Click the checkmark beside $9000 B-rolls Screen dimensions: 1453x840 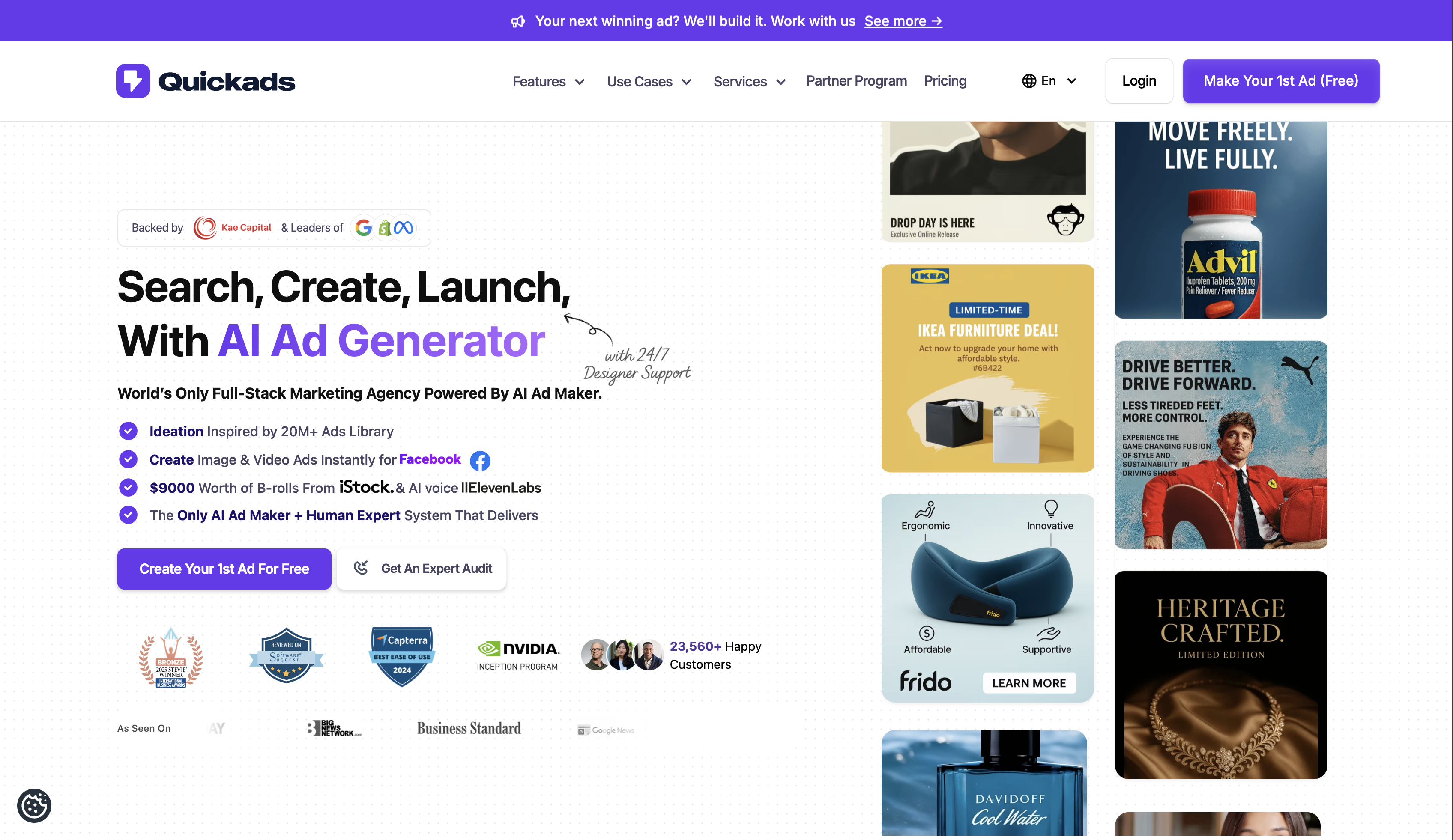[128, 487]
